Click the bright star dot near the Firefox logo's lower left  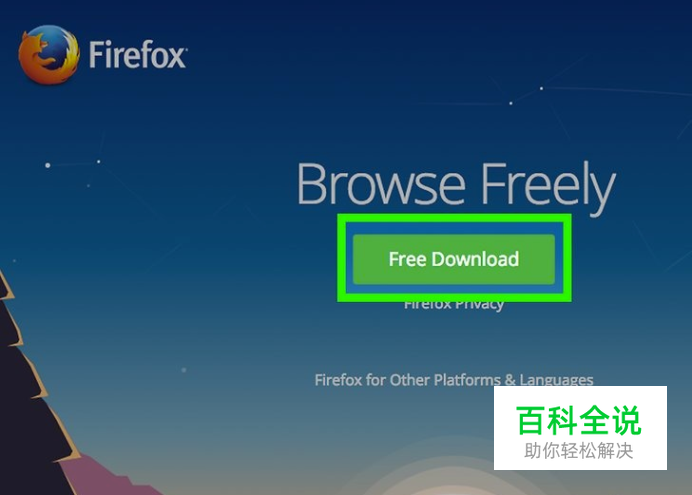pos(48,165)
